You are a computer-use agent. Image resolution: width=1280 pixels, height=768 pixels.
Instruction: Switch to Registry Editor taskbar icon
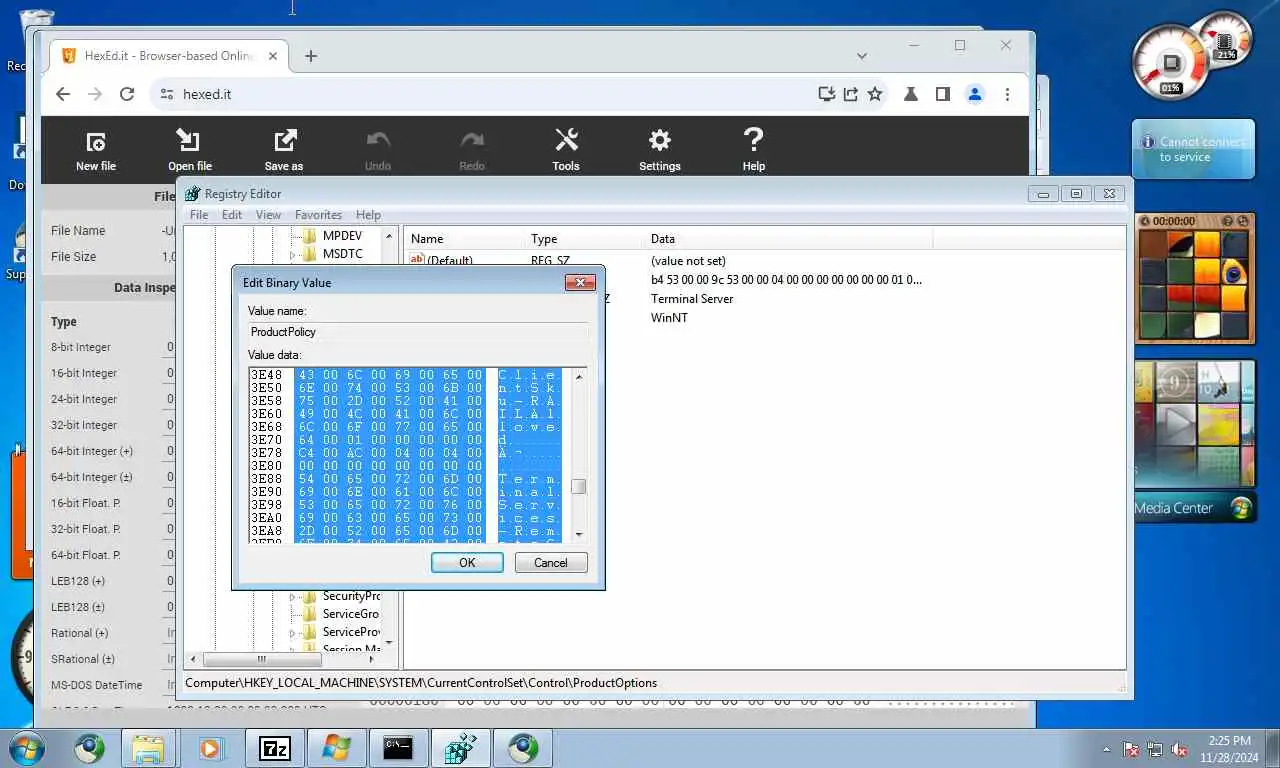(x=460, y=748)
